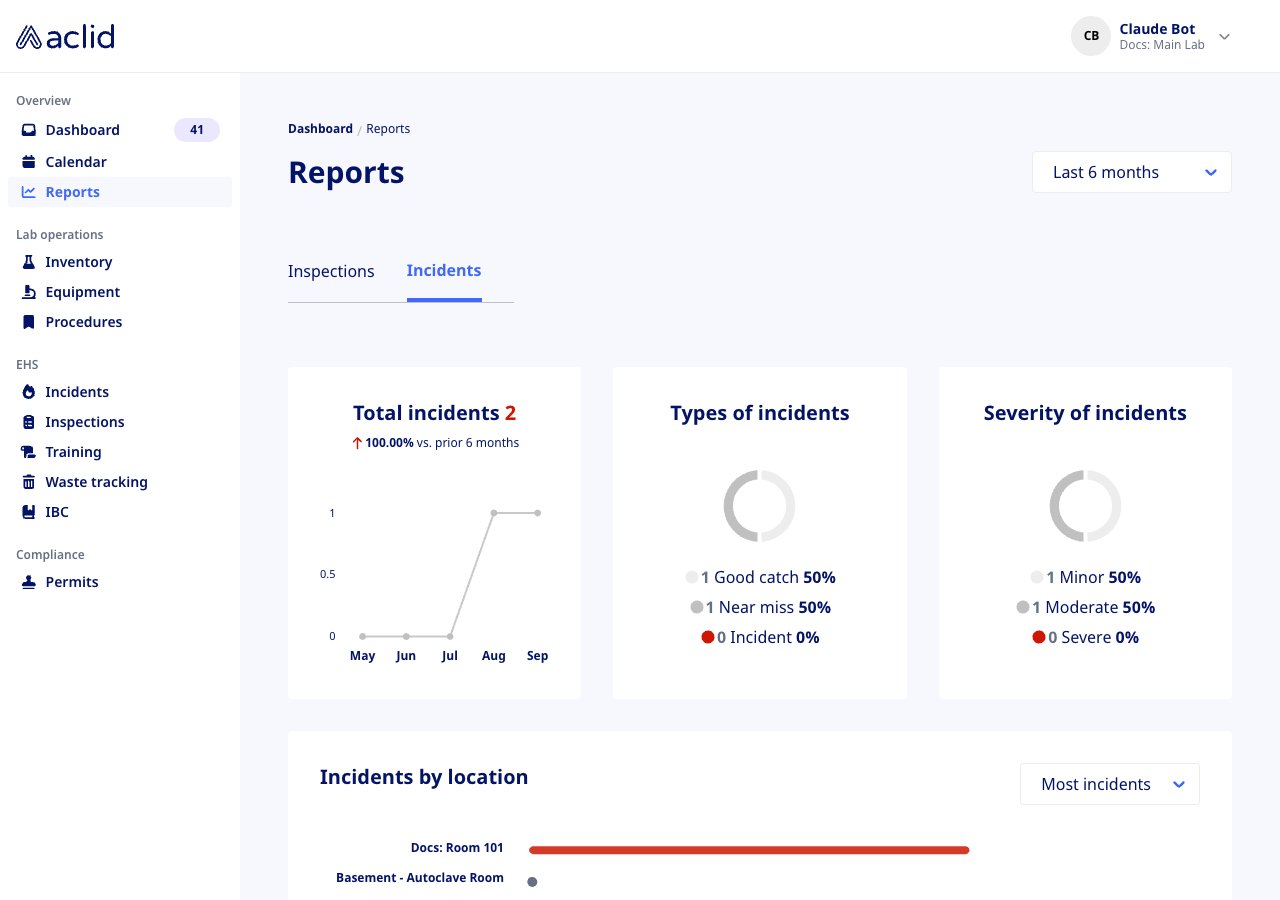Click the Total incidents heading
Viewport: 1280px width, 900px height.
click(435, 413)
